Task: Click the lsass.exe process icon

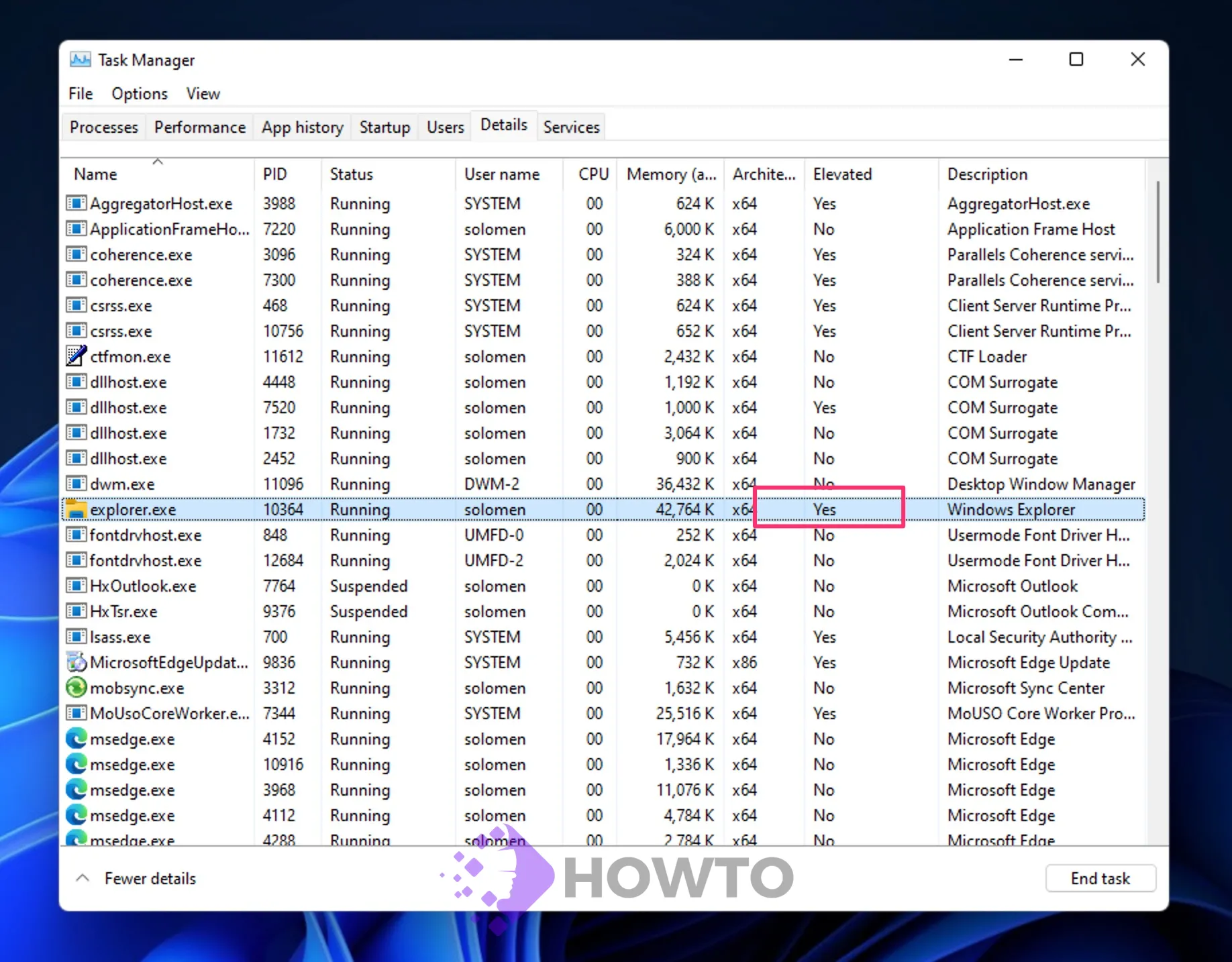Action: 76,636
